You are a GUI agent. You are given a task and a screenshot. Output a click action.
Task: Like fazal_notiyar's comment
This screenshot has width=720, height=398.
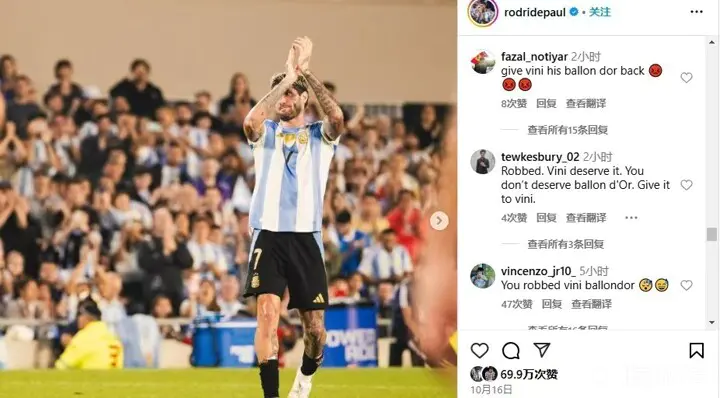(x=686, y=78)
